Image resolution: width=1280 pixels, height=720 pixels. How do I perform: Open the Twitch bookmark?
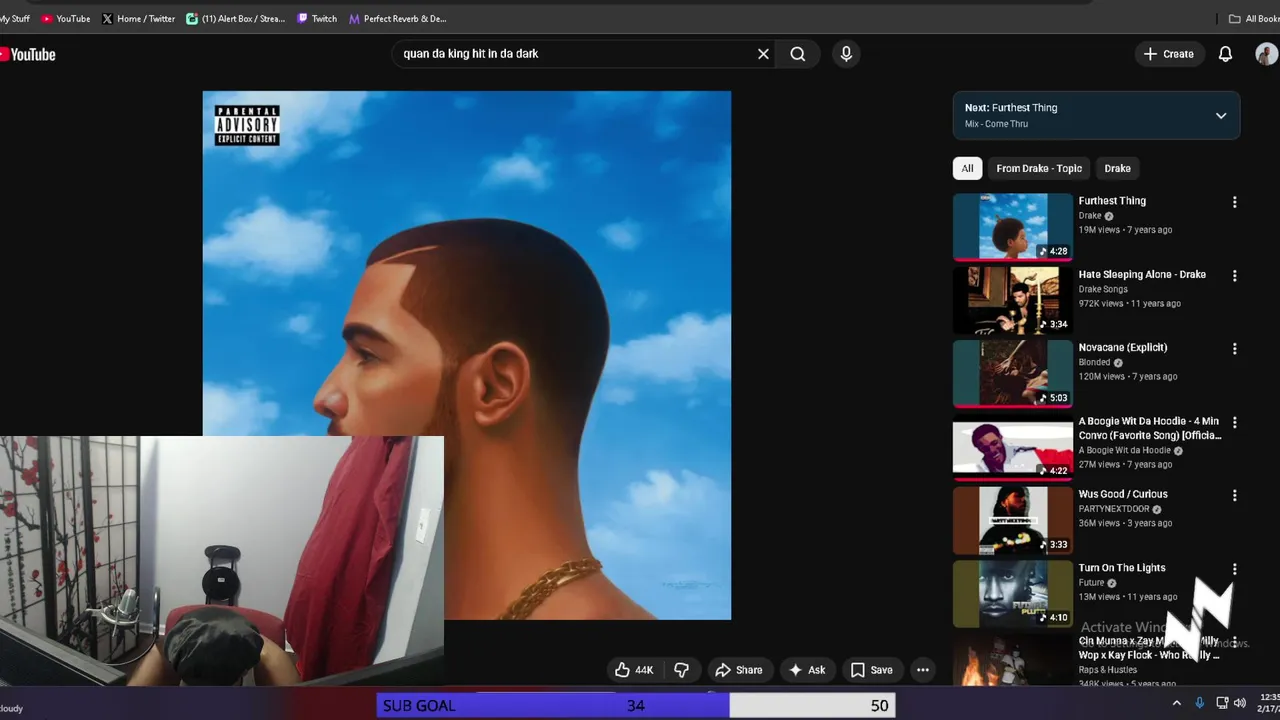(317, 18)
